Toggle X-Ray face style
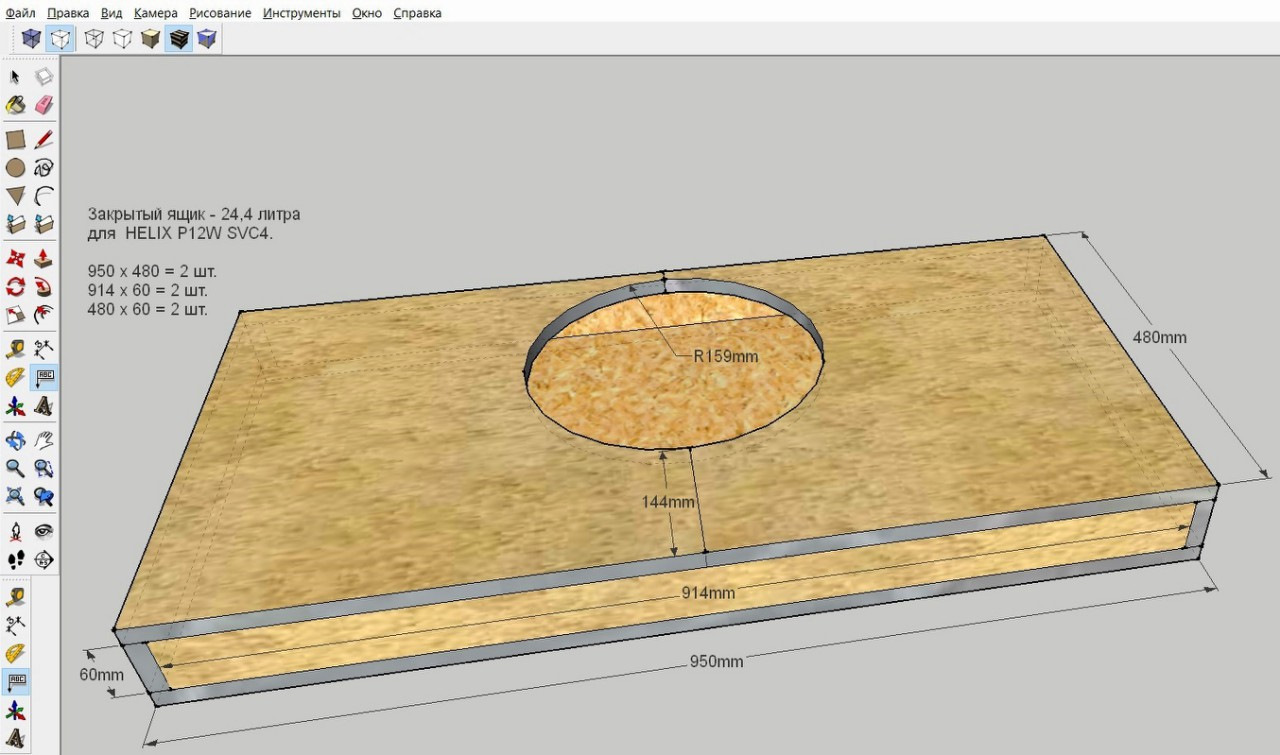This screenshot has width=1280, height=755. tap(33, 39)
